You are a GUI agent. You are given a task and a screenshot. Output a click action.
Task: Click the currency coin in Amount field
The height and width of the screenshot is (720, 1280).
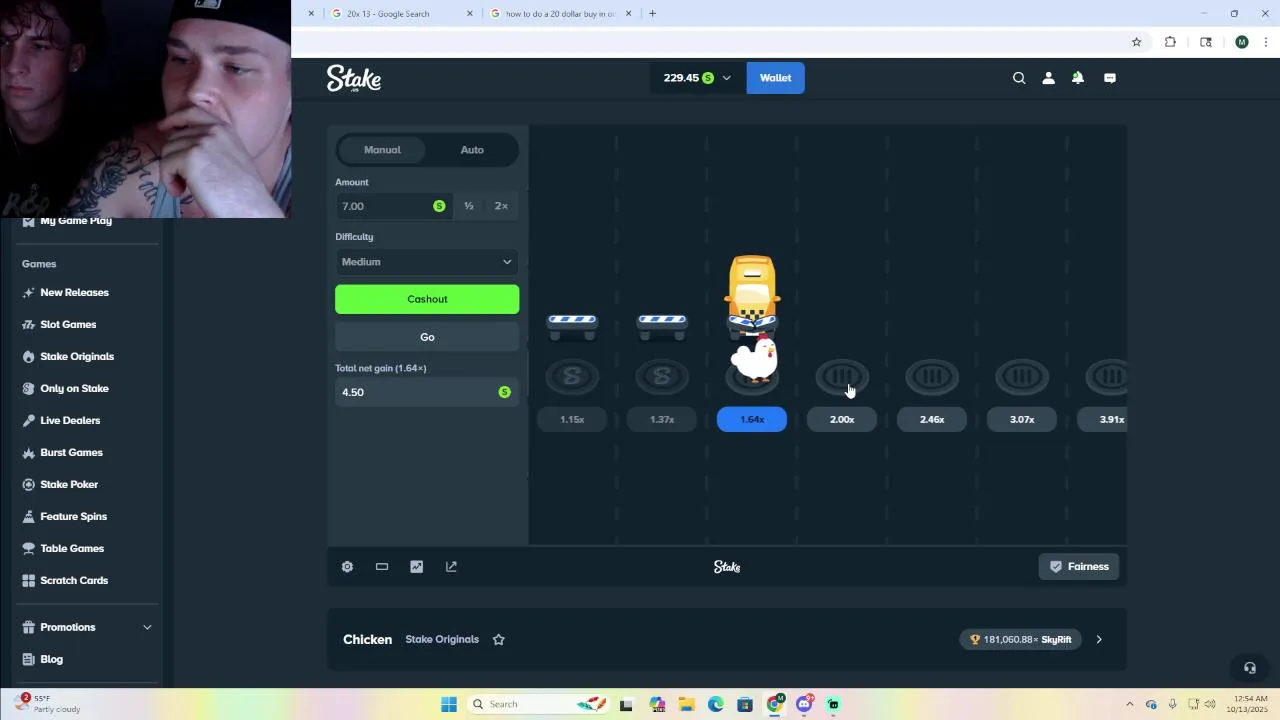[x=439, y=206]
